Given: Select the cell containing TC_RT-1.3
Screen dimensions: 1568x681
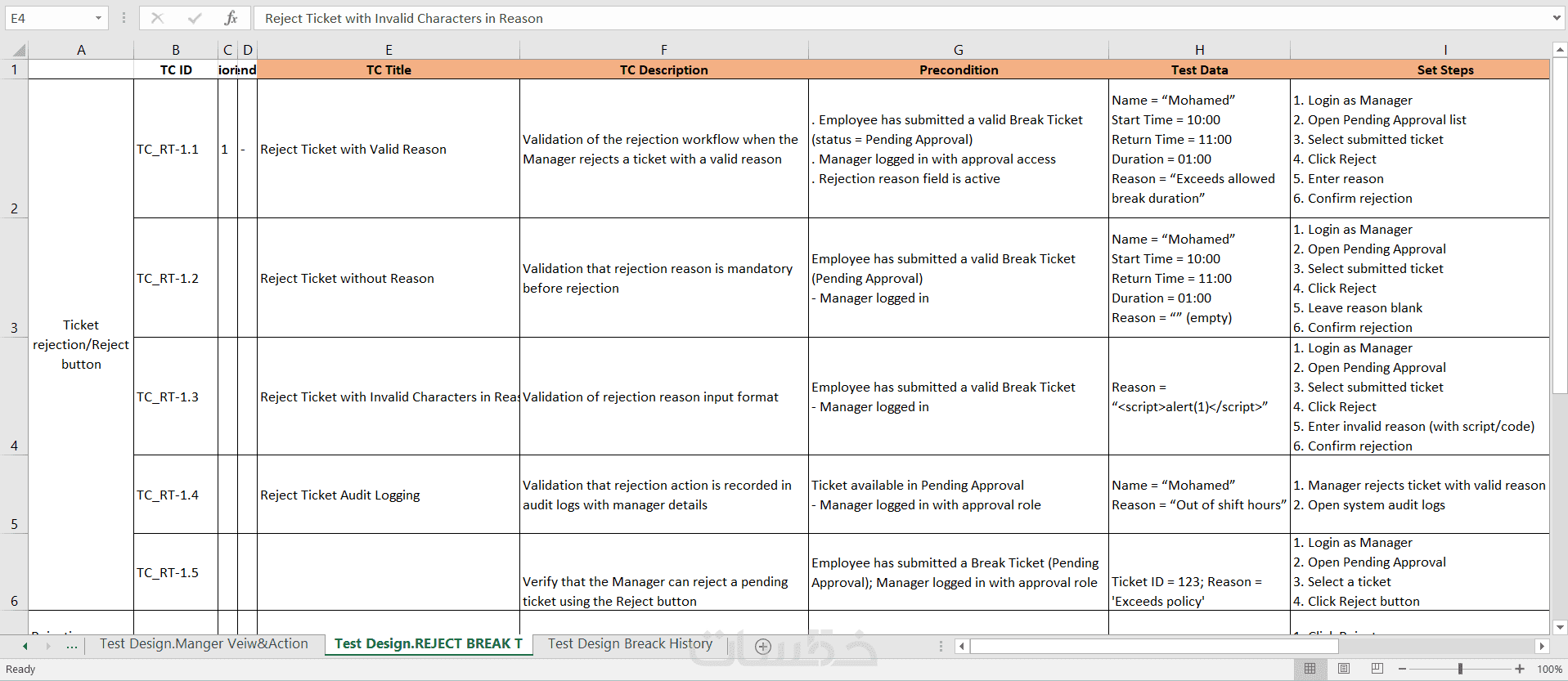Looking at the screenshot, I should 176,397.
